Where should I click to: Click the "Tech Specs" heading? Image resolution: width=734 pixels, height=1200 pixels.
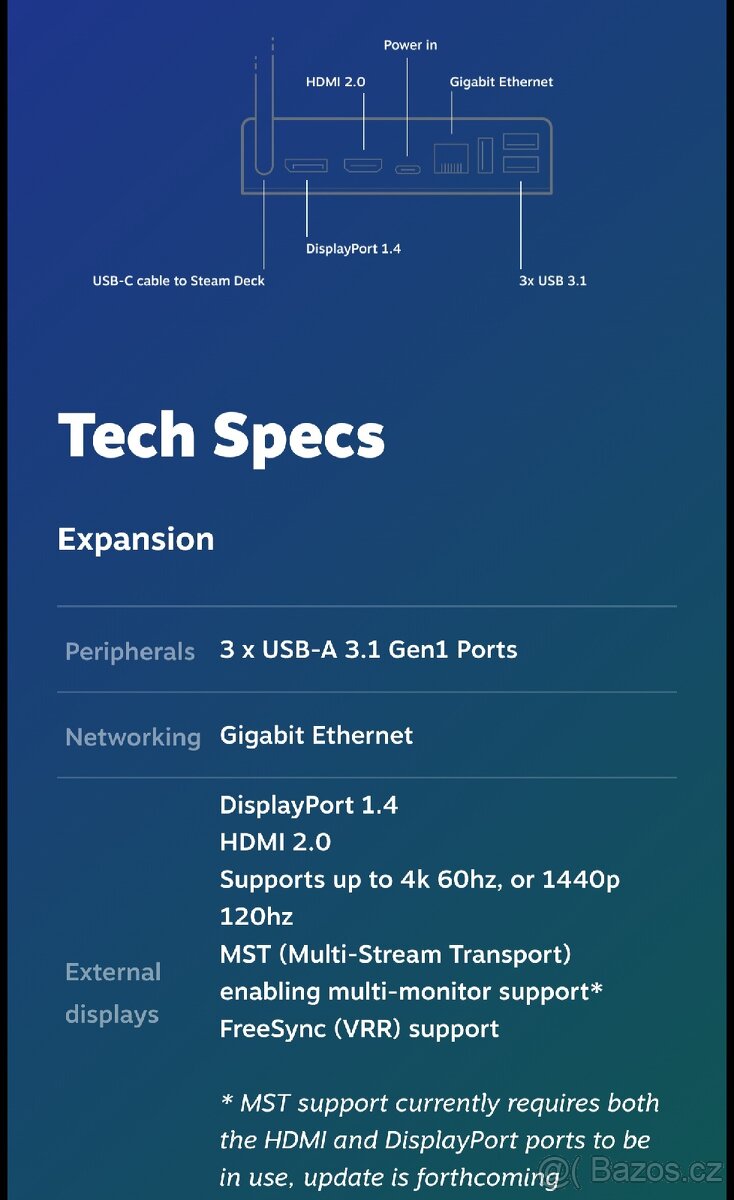pyautogui.click(x=221, y=435)
